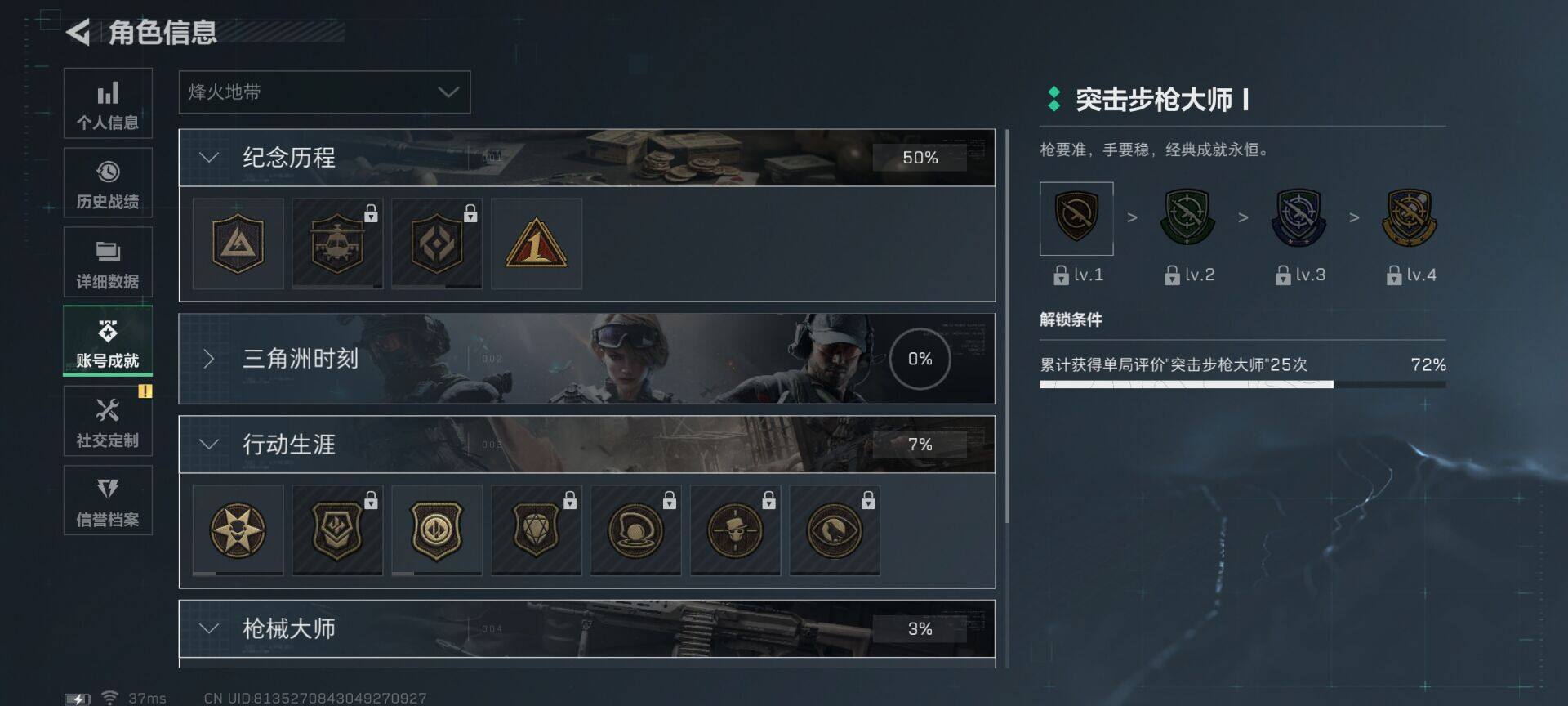Open the 个人信息 sidebar tab
This screenshot has height=706, width=1568.
coord(108,103)
